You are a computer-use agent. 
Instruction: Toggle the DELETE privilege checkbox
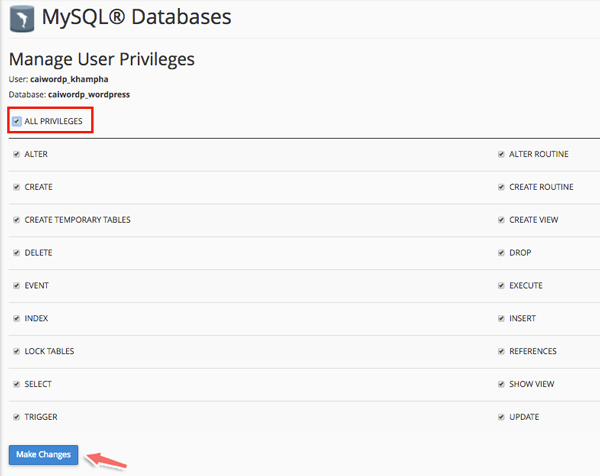point(16,253)
